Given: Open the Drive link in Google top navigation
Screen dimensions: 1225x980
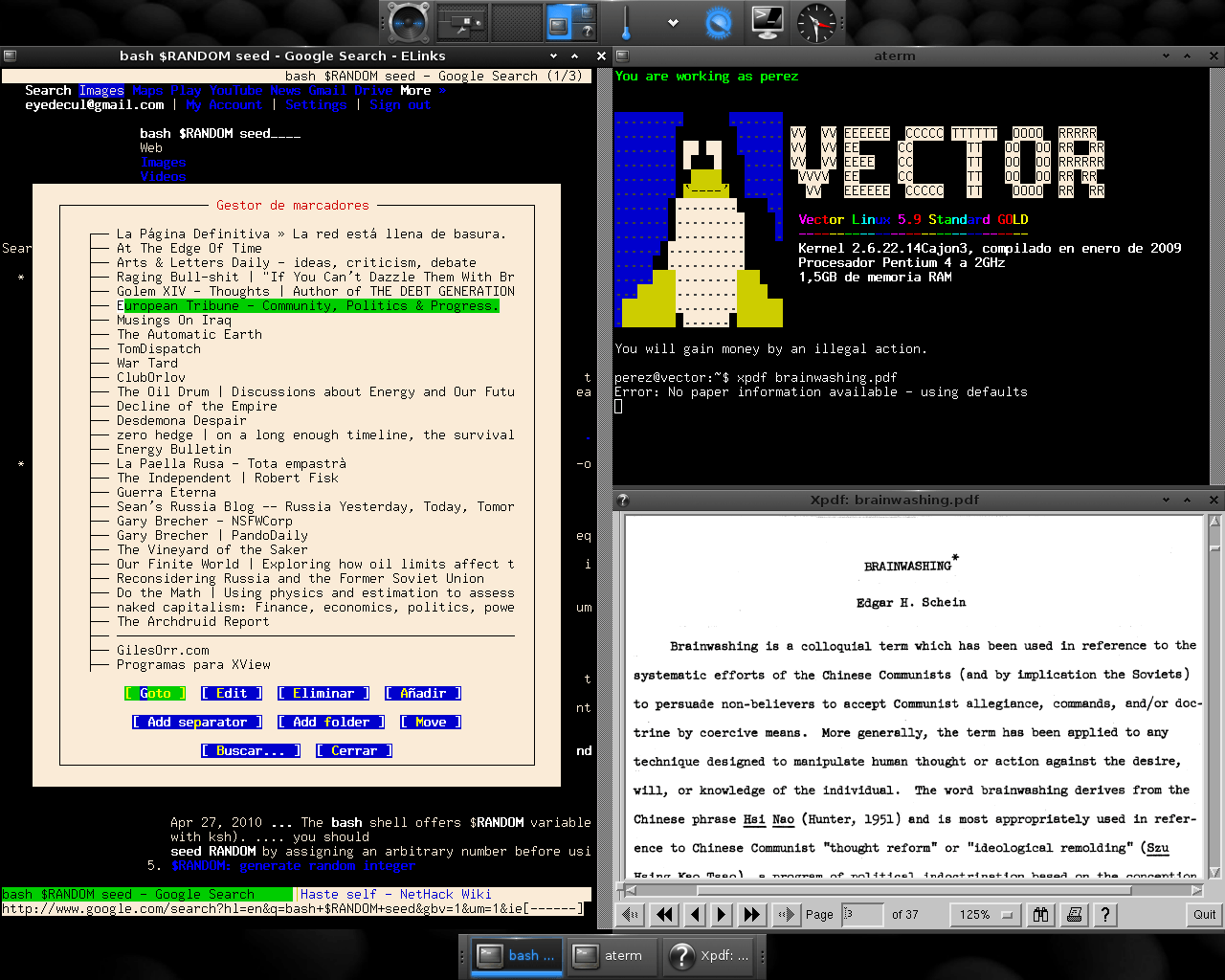Looking at the screenshot, I should coord(373,91).
